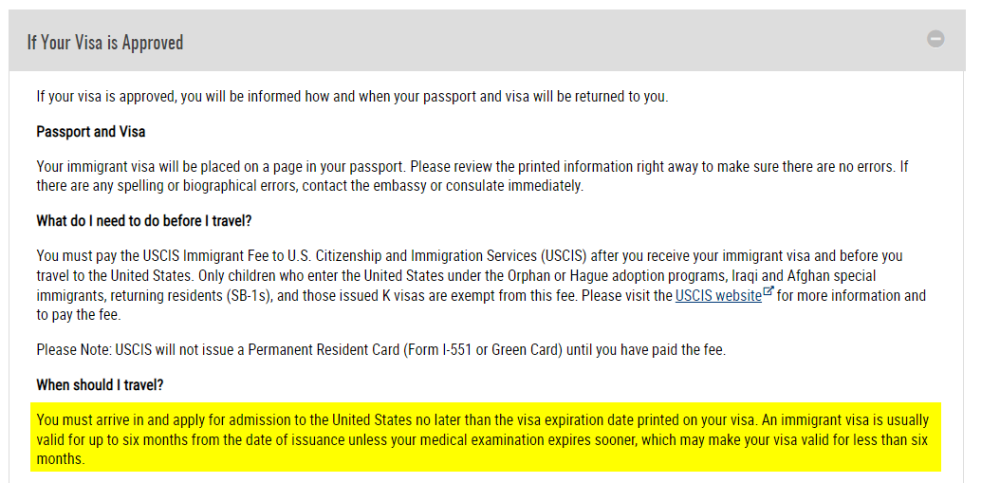Open the USCIS website link
The width and height of the screenshot is (1000, 483).
718,296
